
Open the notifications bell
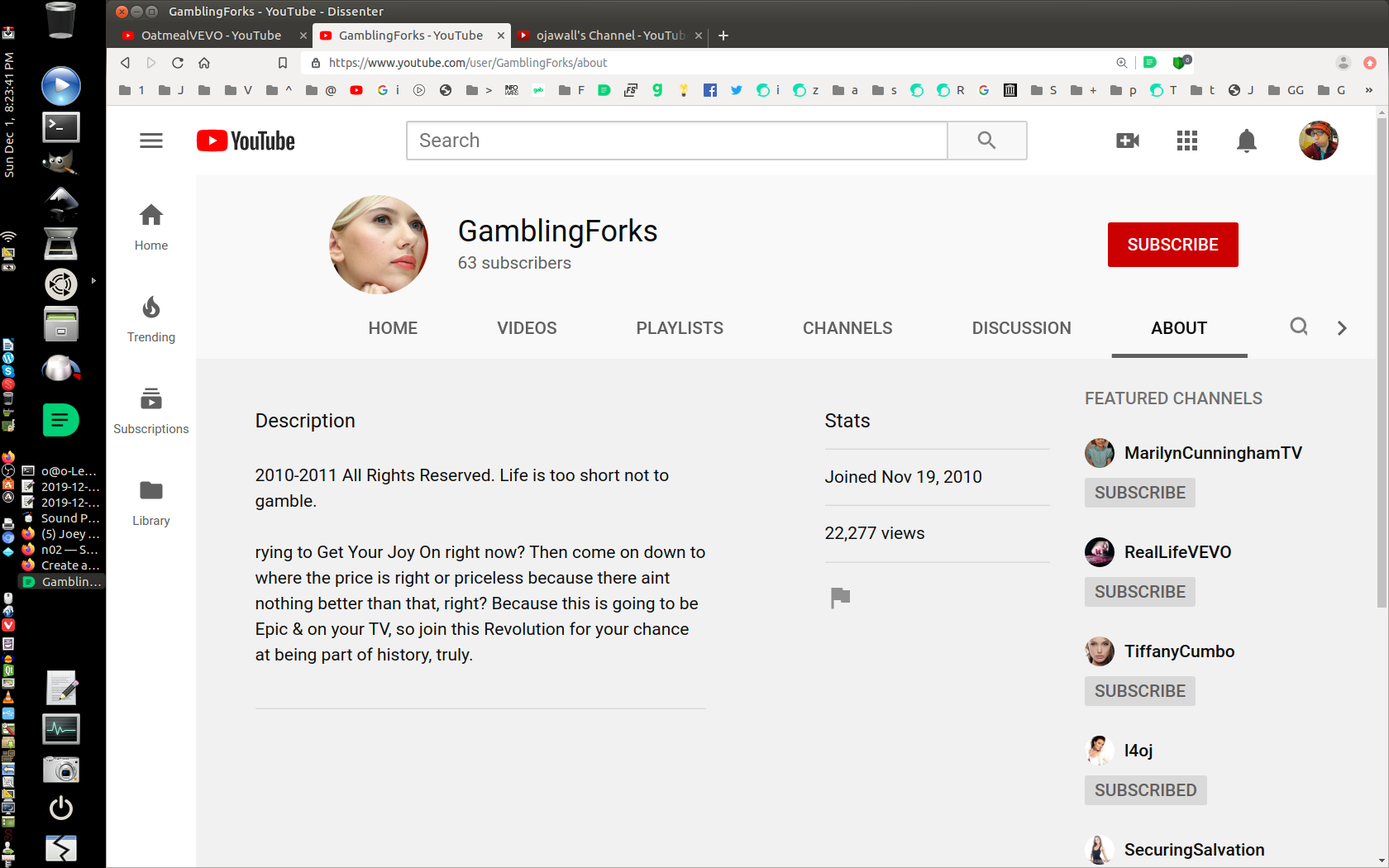1247,141
